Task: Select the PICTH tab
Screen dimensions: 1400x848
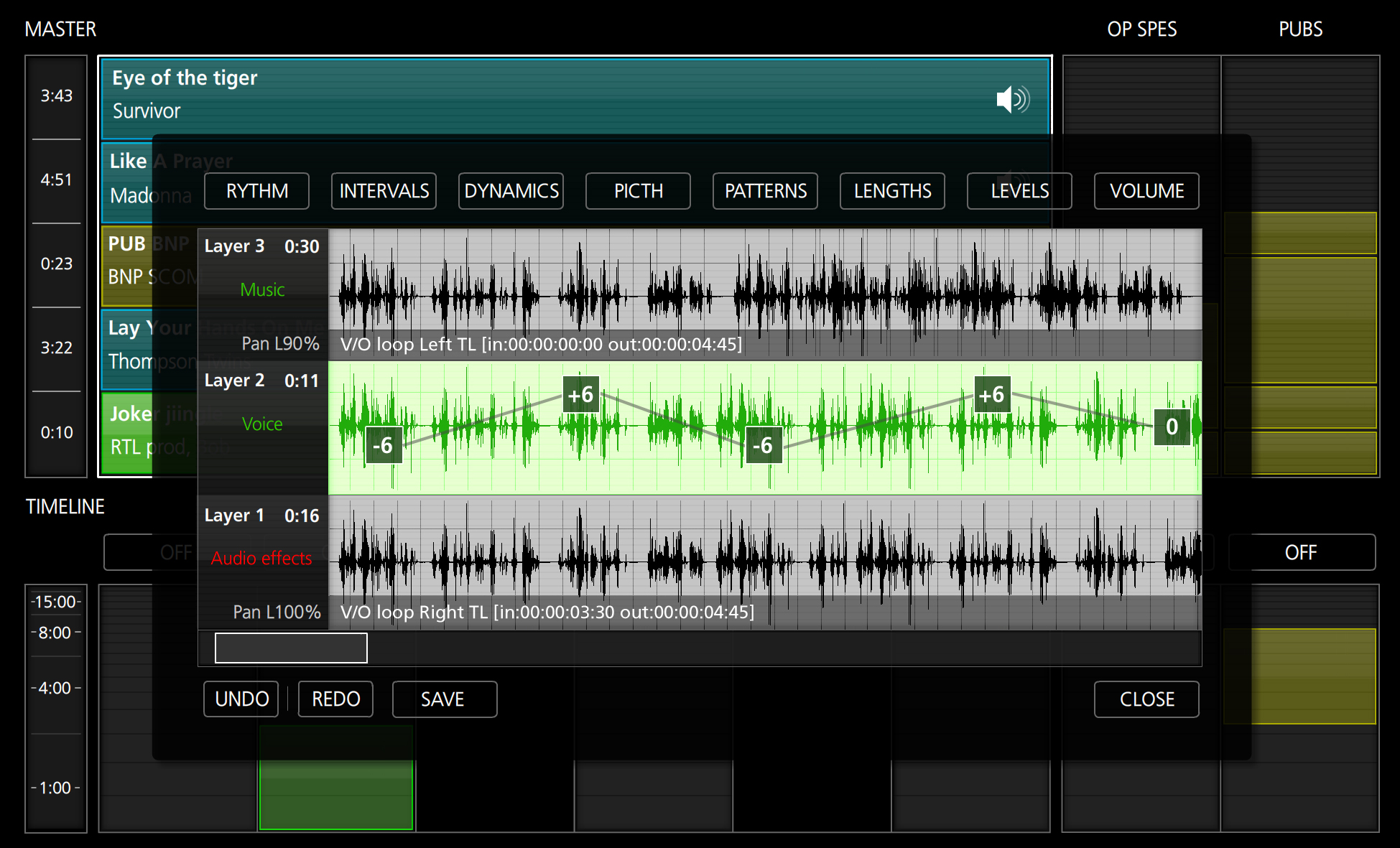Action: coord(638,191)
